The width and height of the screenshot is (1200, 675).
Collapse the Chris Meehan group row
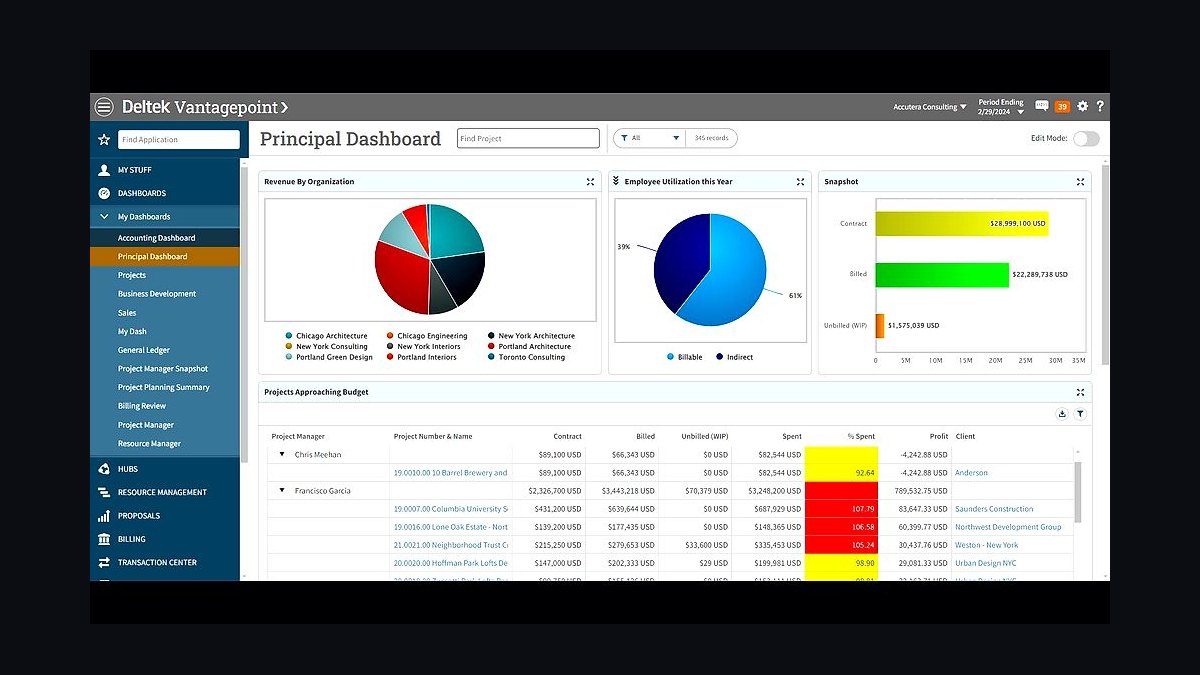282,455
